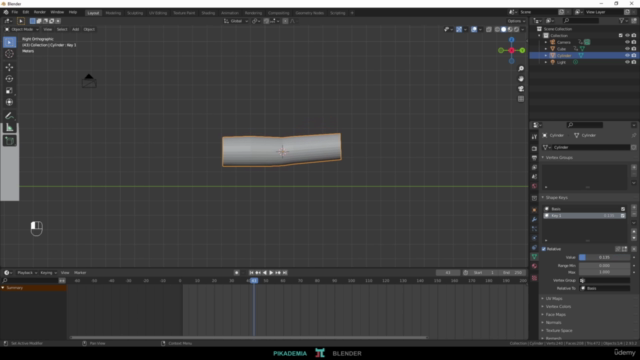Select the Move tool
Screen dimensions: 640x360
click(9, 67)
